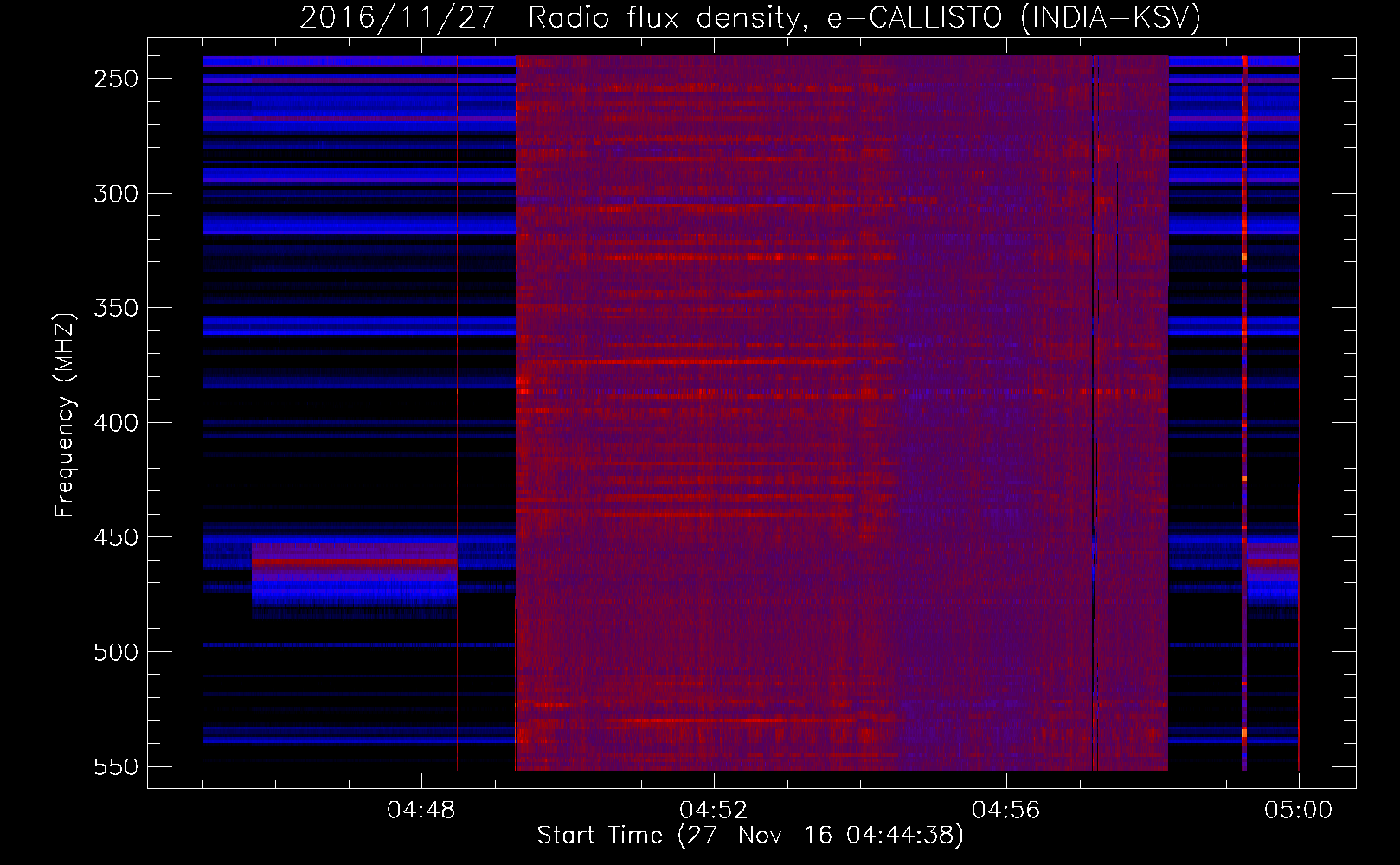Select the 'Frequency (MHZ)' y-axis label
Image resolution: width=1400 pixels, height=865 pixels.
tap(65, 414)
